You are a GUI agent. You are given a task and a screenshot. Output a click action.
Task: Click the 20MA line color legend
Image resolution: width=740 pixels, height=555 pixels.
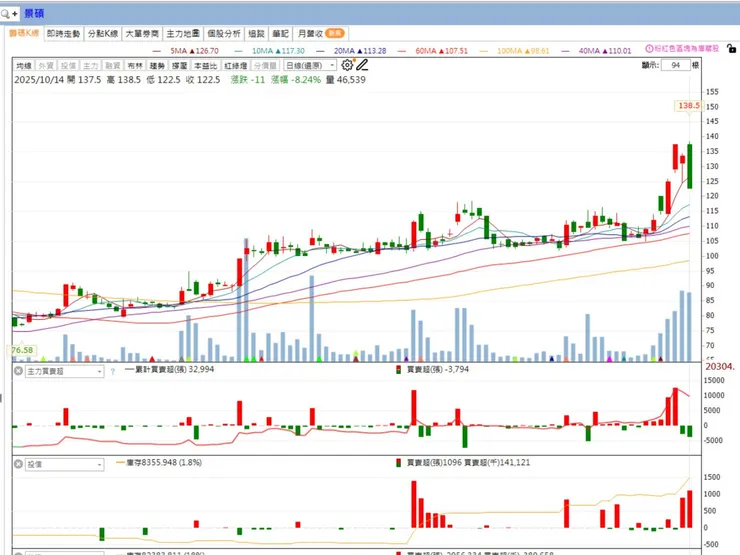click(320, 51)
